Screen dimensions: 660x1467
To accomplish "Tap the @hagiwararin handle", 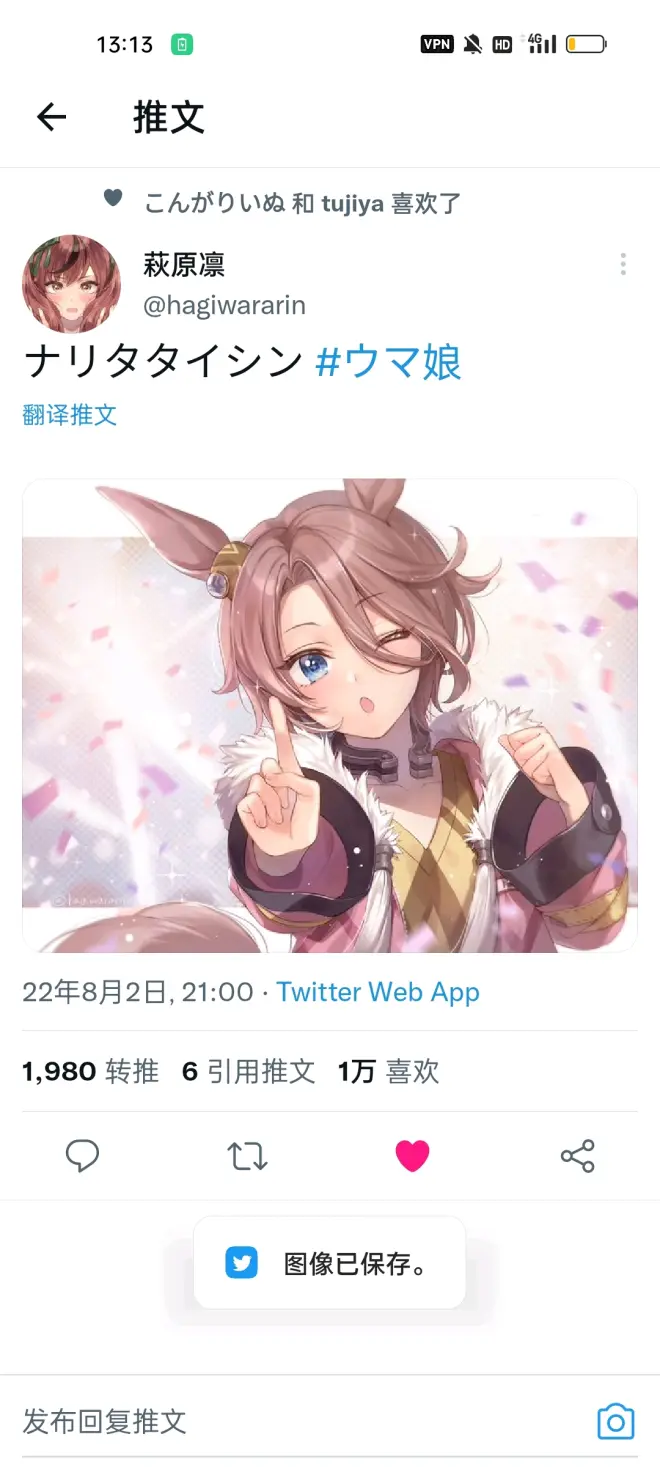I will [224, 305].
